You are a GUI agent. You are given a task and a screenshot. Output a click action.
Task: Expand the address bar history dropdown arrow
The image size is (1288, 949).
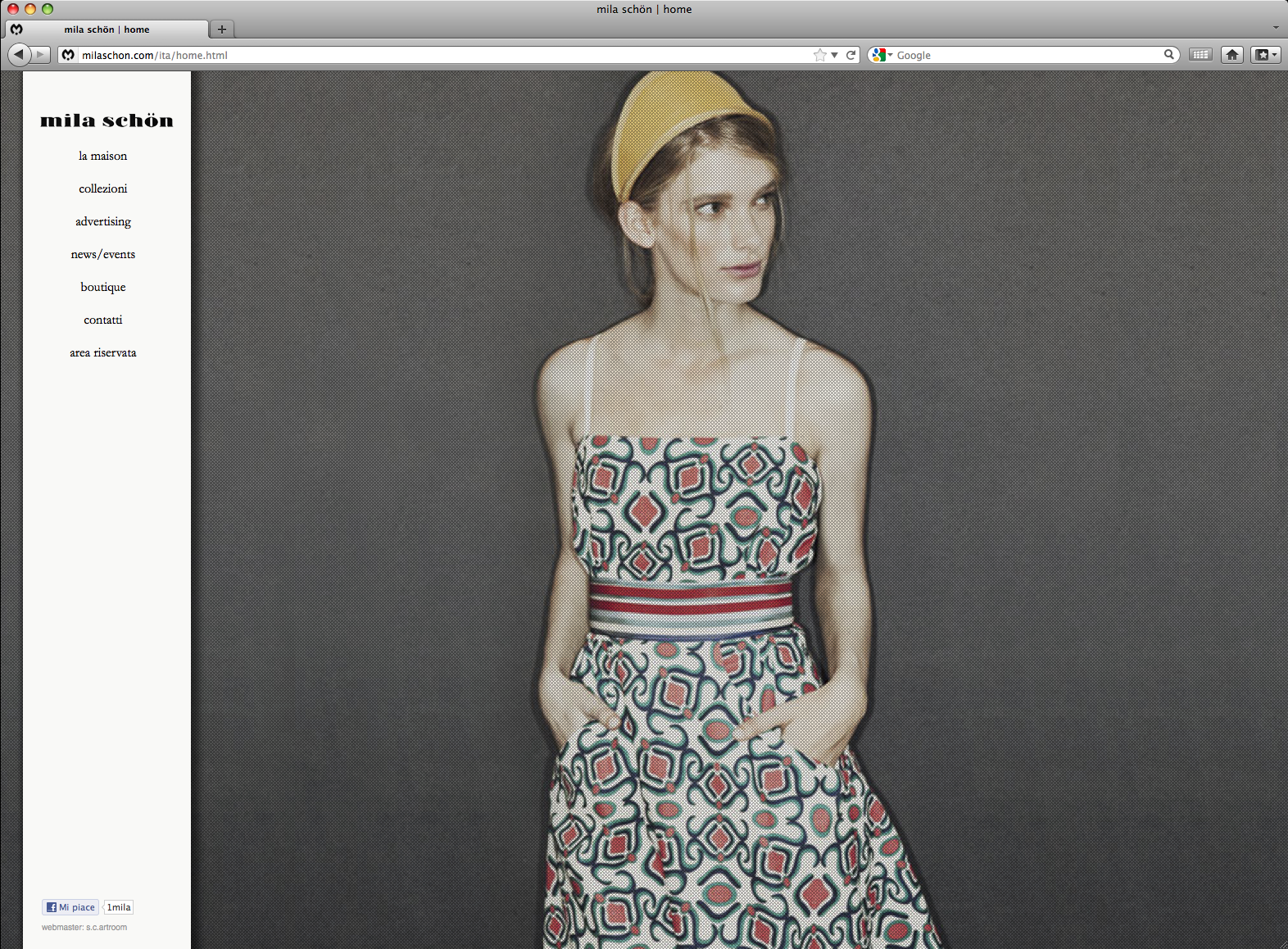(835, 55)
